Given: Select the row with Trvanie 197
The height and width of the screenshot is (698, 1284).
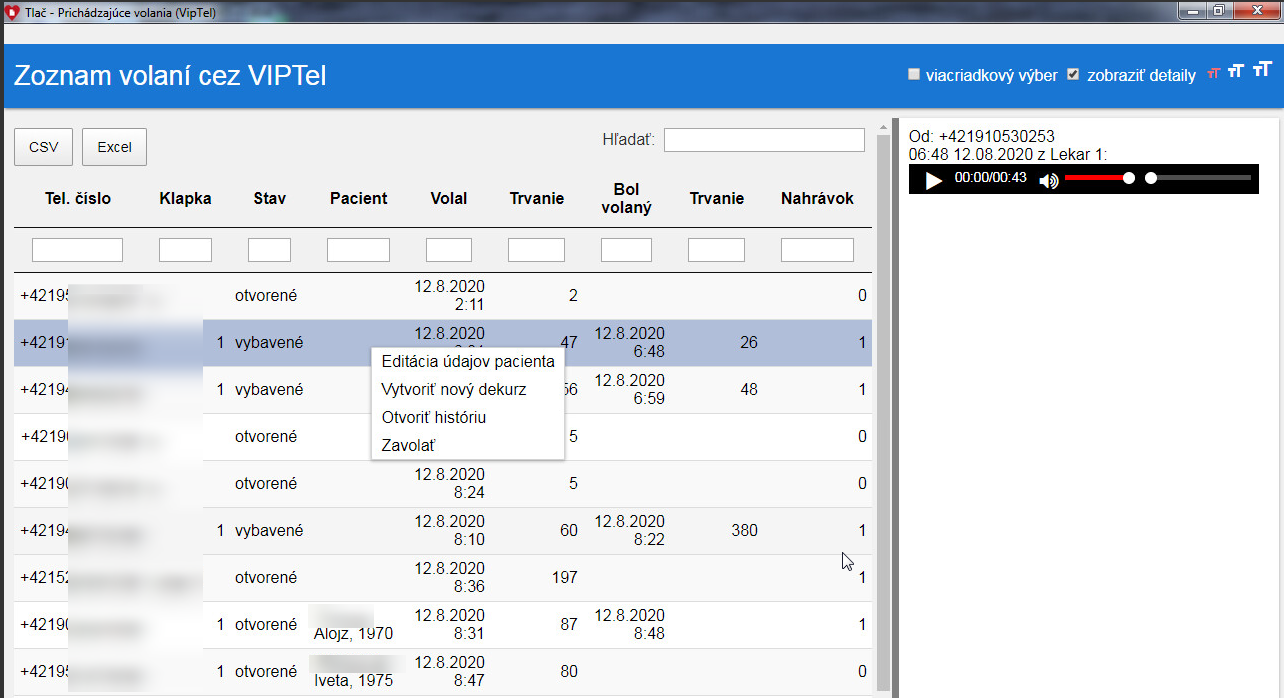Looking at the screenshot, I should click(x=443, y=578).
